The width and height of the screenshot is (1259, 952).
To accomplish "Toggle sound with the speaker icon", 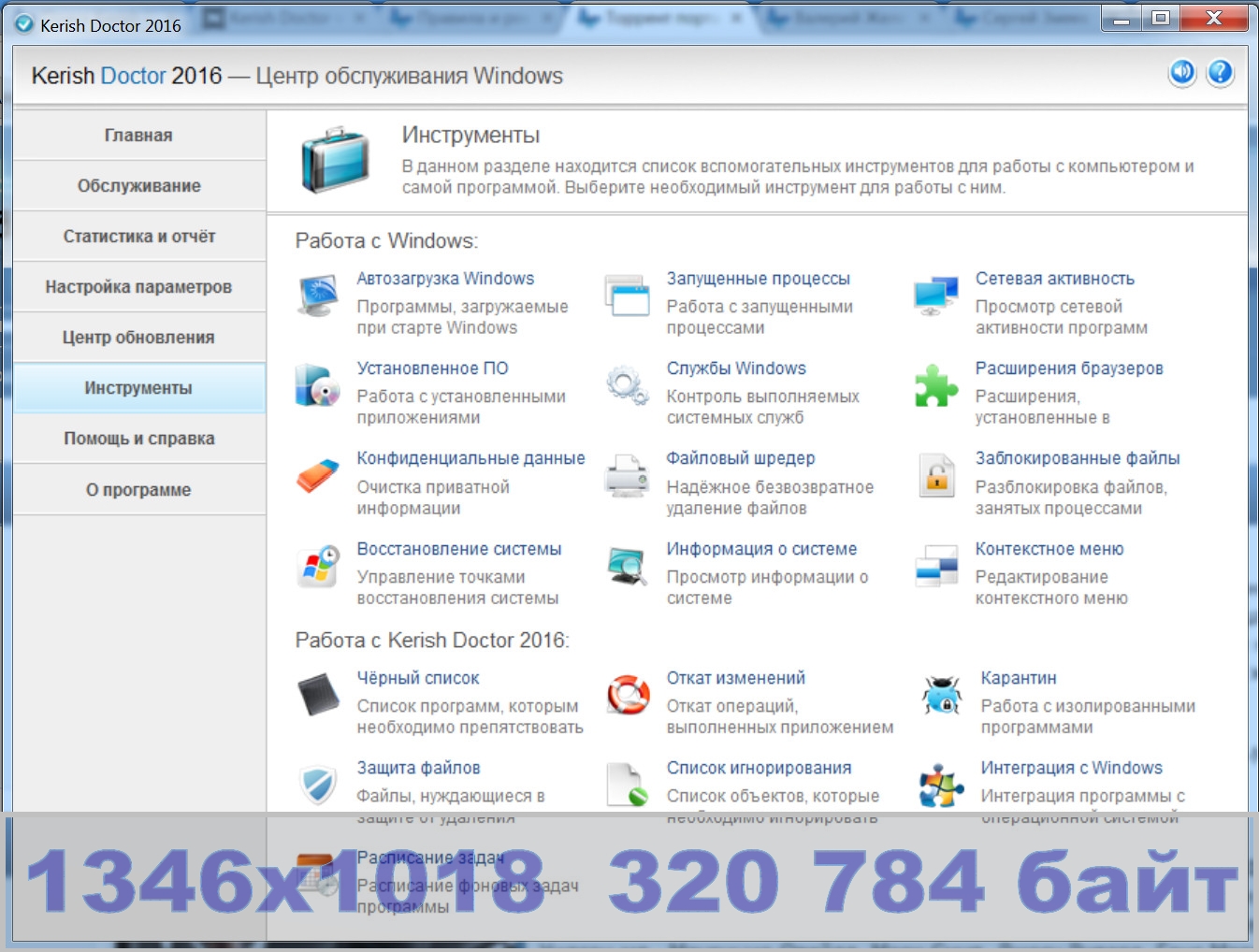I will (1182, 73).
